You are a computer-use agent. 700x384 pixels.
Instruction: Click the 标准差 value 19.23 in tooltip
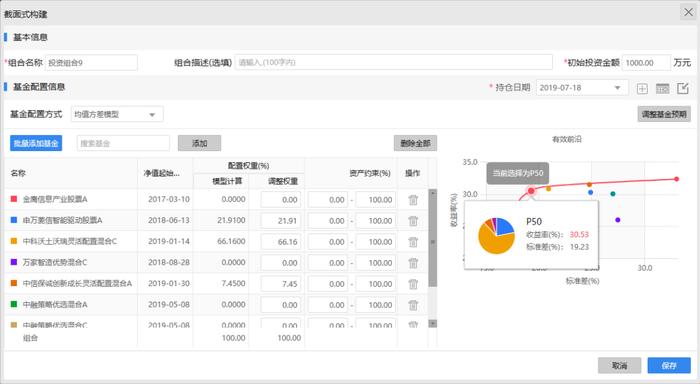(579, 246)
